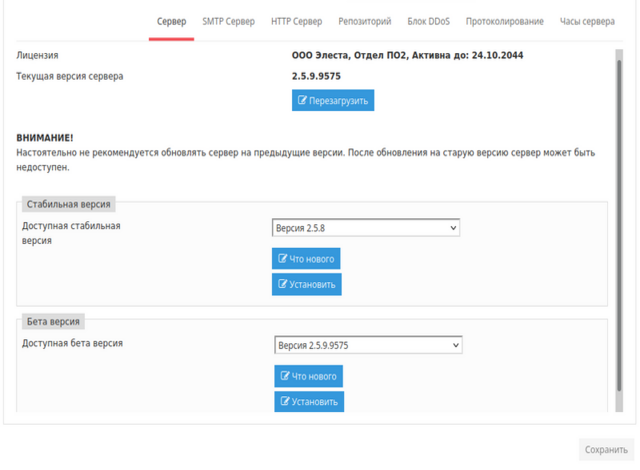Open the Протоколирование tab
Image resolution: width=640 pixels, height=470 pixels.
point(505,21)
